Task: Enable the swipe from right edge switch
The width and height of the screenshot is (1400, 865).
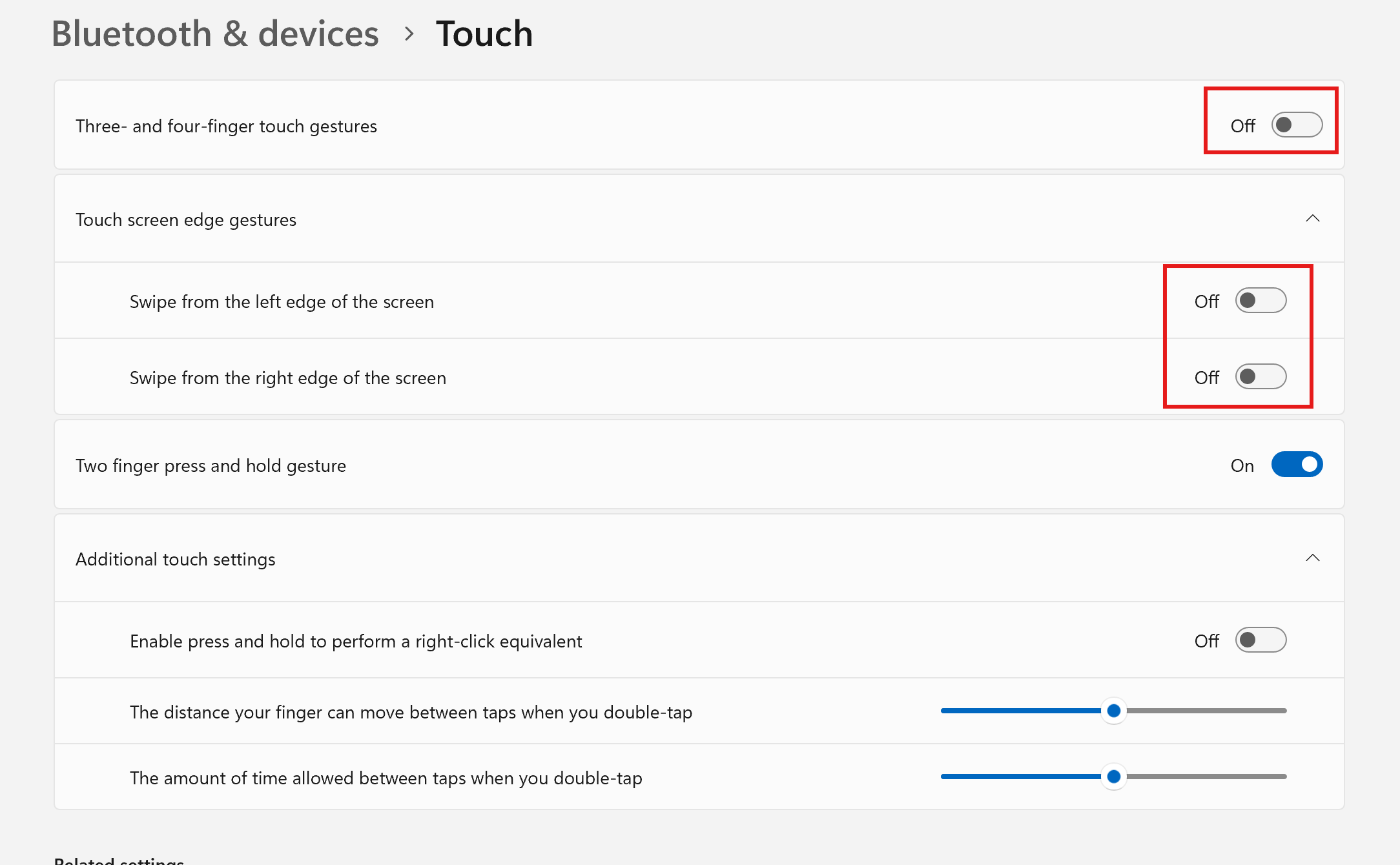Action: pos(1261,377)
